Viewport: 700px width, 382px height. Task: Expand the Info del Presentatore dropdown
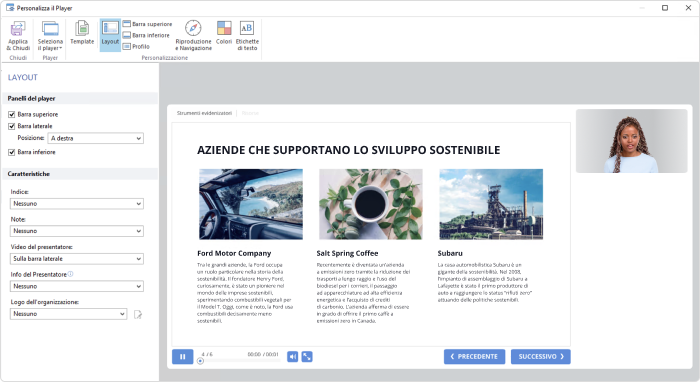coord(77,286)
